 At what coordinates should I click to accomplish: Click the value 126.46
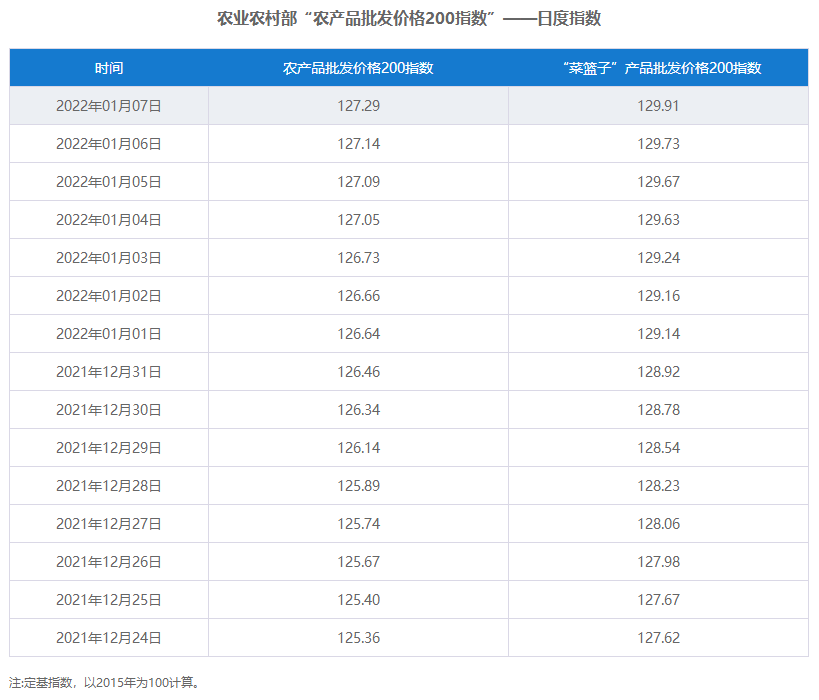coord(358,372)
